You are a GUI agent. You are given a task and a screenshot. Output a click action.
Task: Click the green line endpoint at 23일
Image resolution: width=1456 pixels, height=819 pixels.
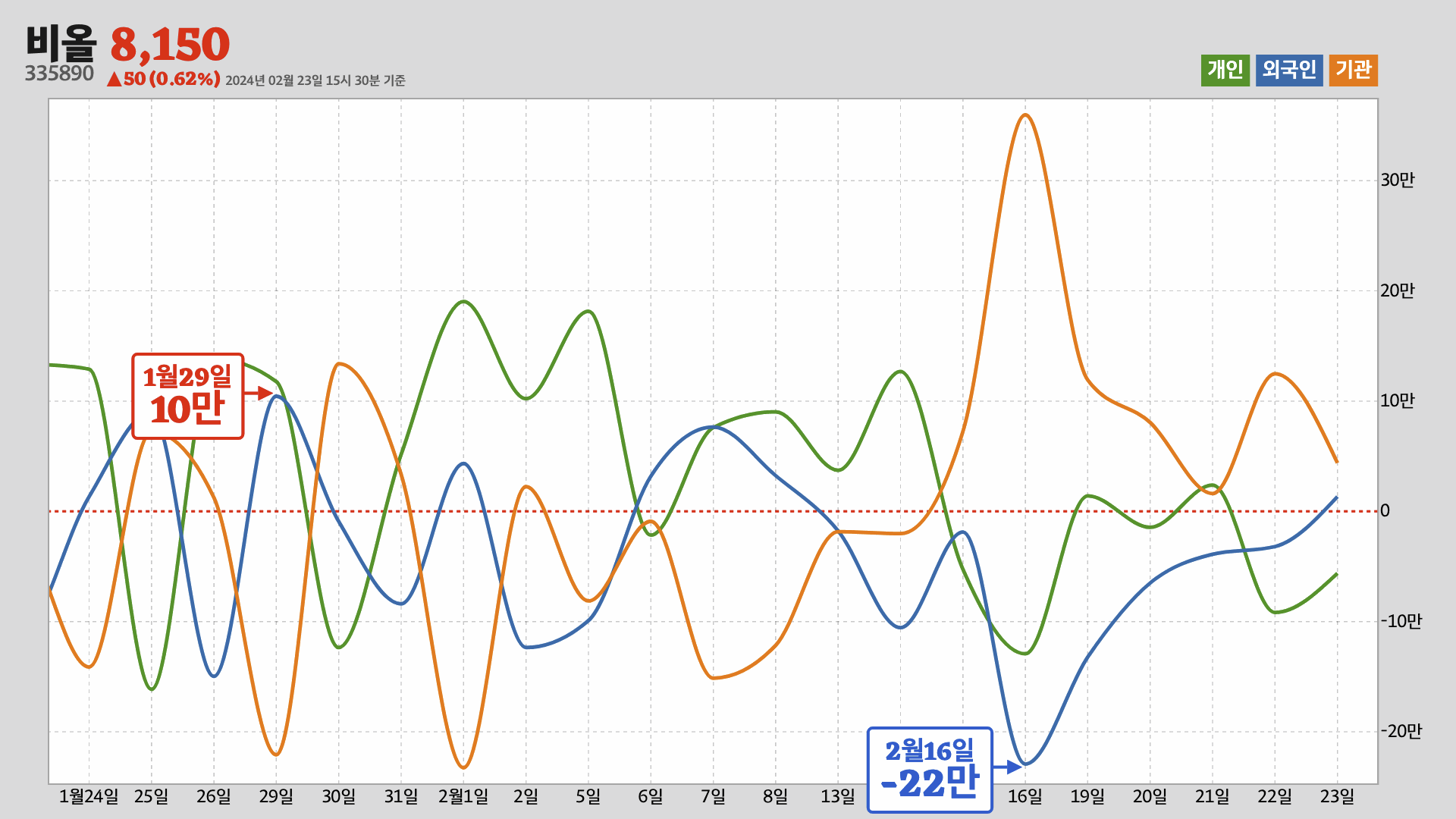click(x=1337, y=574)
